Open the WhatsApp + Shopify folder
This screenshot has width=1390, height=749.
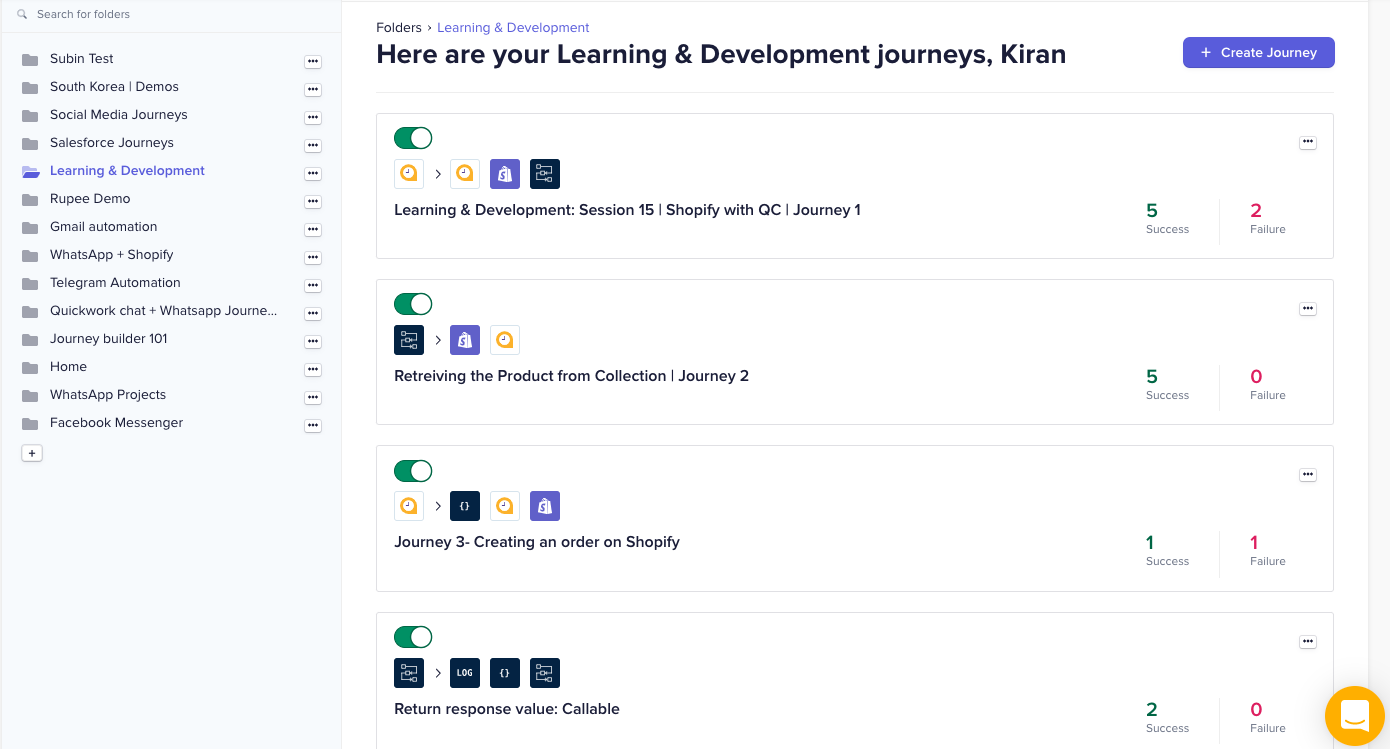click(x=112, y=255)
